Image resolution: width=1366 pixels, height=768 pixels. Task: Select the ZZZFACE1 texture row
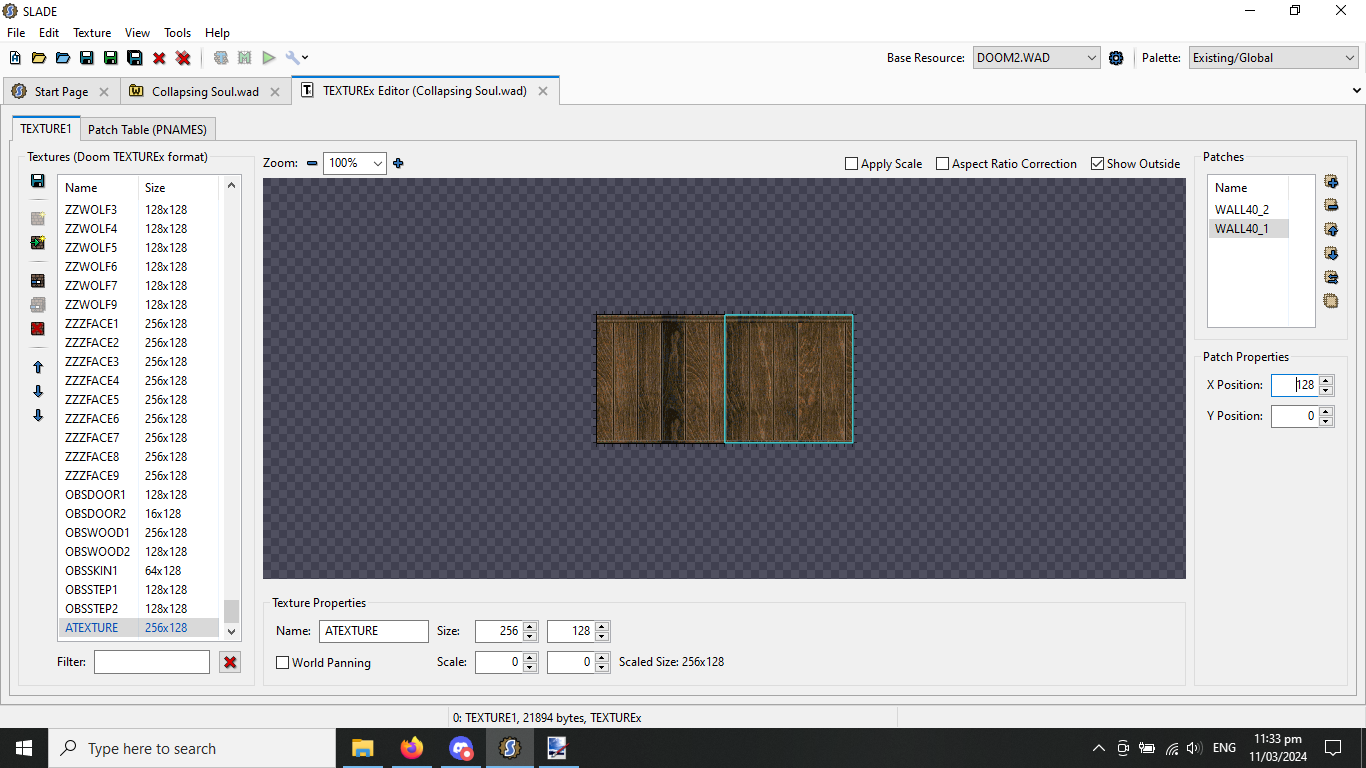(x=138, y=323)
